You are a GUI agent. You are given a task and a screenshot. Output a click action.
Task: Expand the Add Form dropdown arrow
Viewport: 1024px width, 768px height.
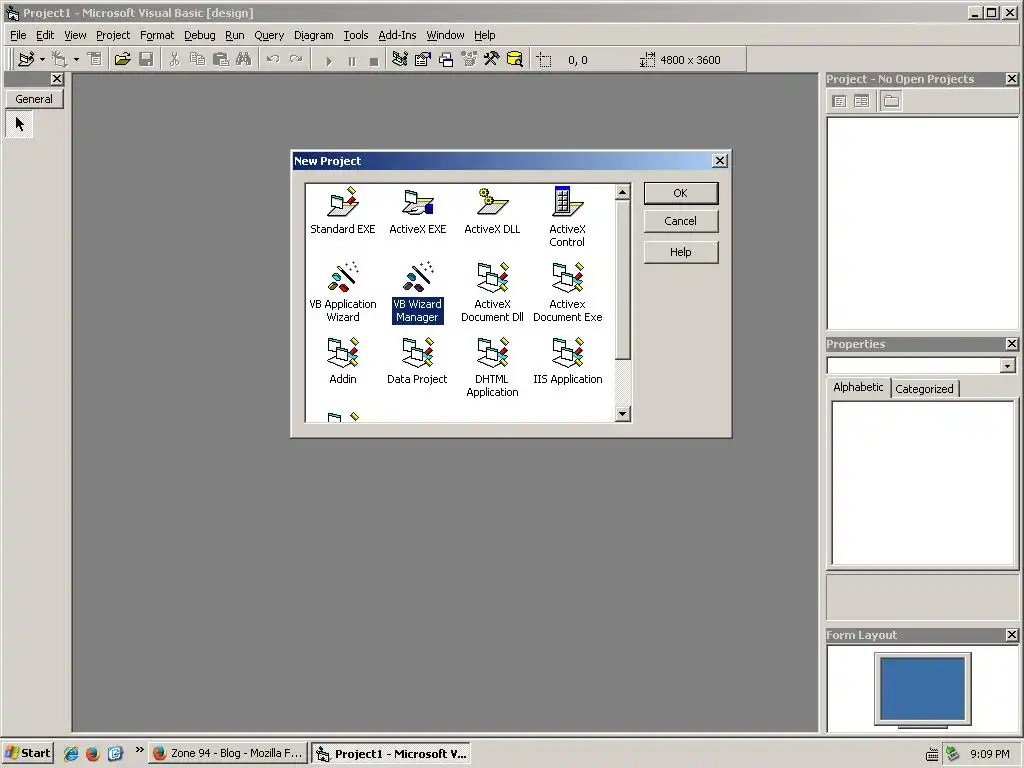pyautogui.click(x=76, y=59)
